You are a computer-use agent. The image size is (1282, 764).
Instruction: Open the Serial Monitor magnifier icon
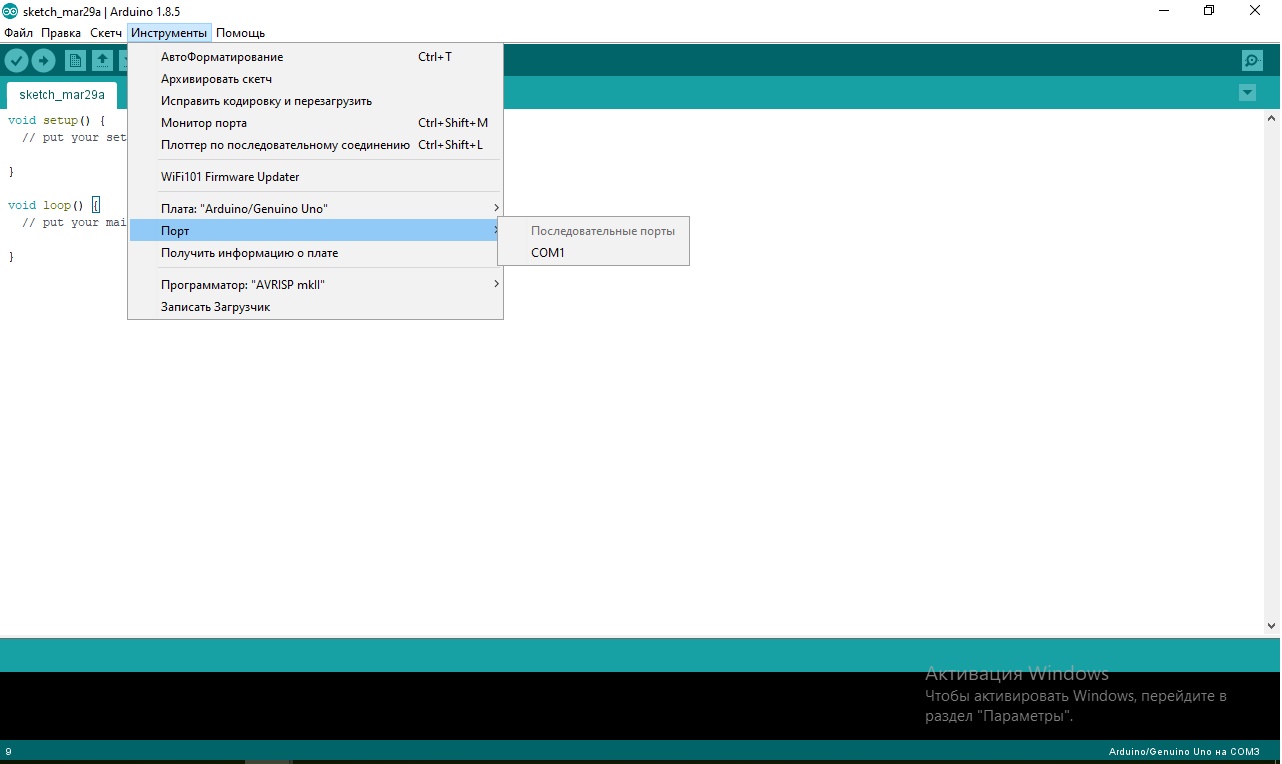[1252, 61]
